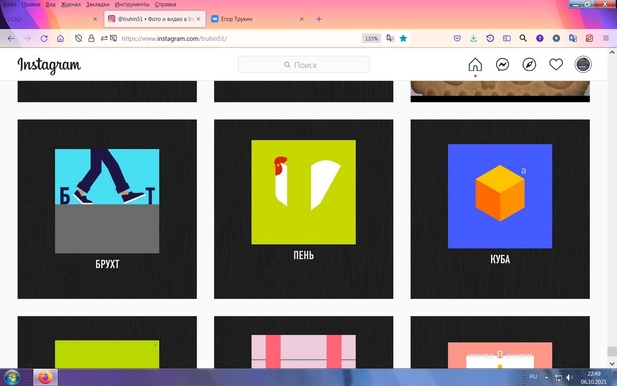Click the Firefox taskbar icon
The image size is (617, 386).
[x=45, y=378]
